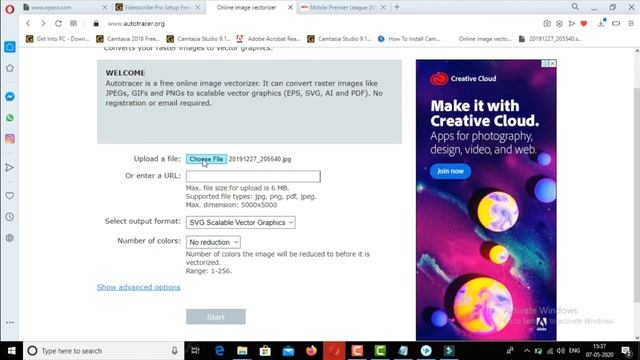
Task: Open the Mail app on taskbar
Action: 288,351
